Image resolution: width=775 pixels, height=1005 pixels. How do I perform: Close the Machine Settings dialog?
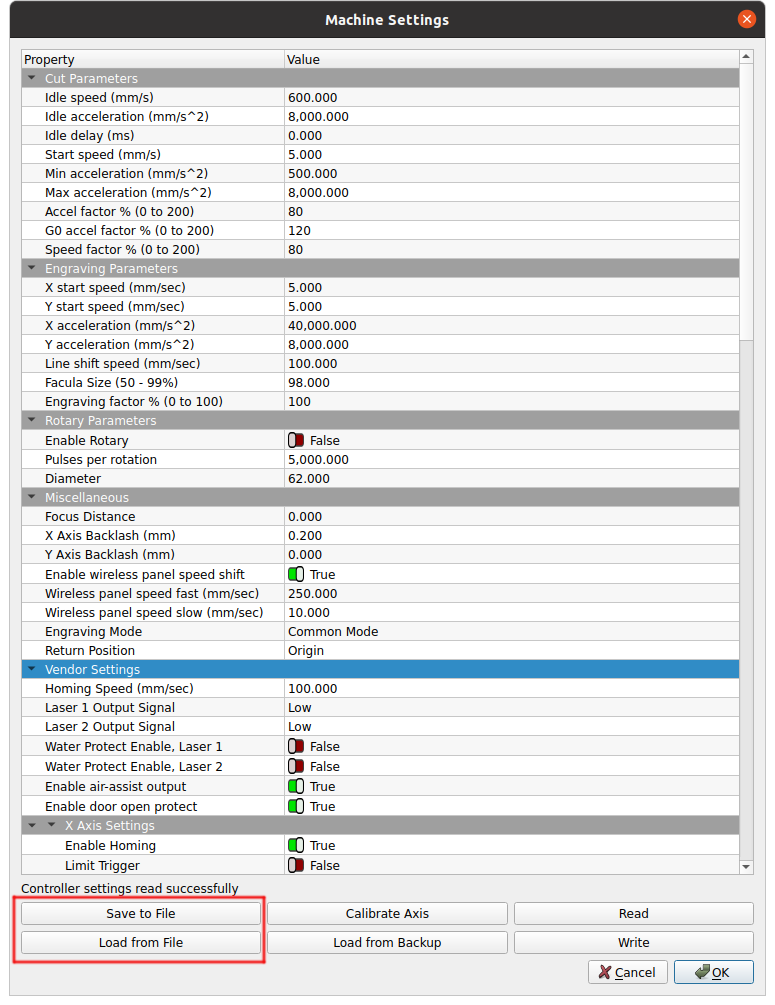(746, 19)
